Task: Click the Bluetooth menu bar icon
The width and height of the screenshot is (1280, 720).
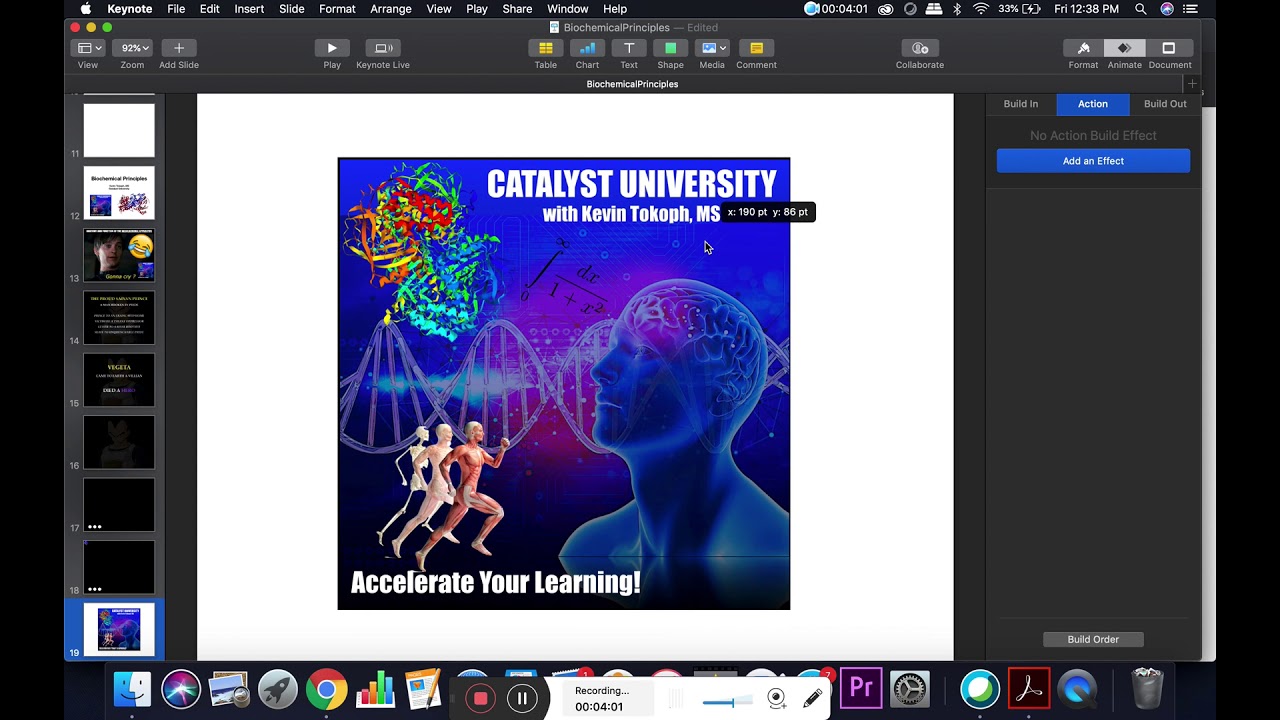Action: coord(956,9)
